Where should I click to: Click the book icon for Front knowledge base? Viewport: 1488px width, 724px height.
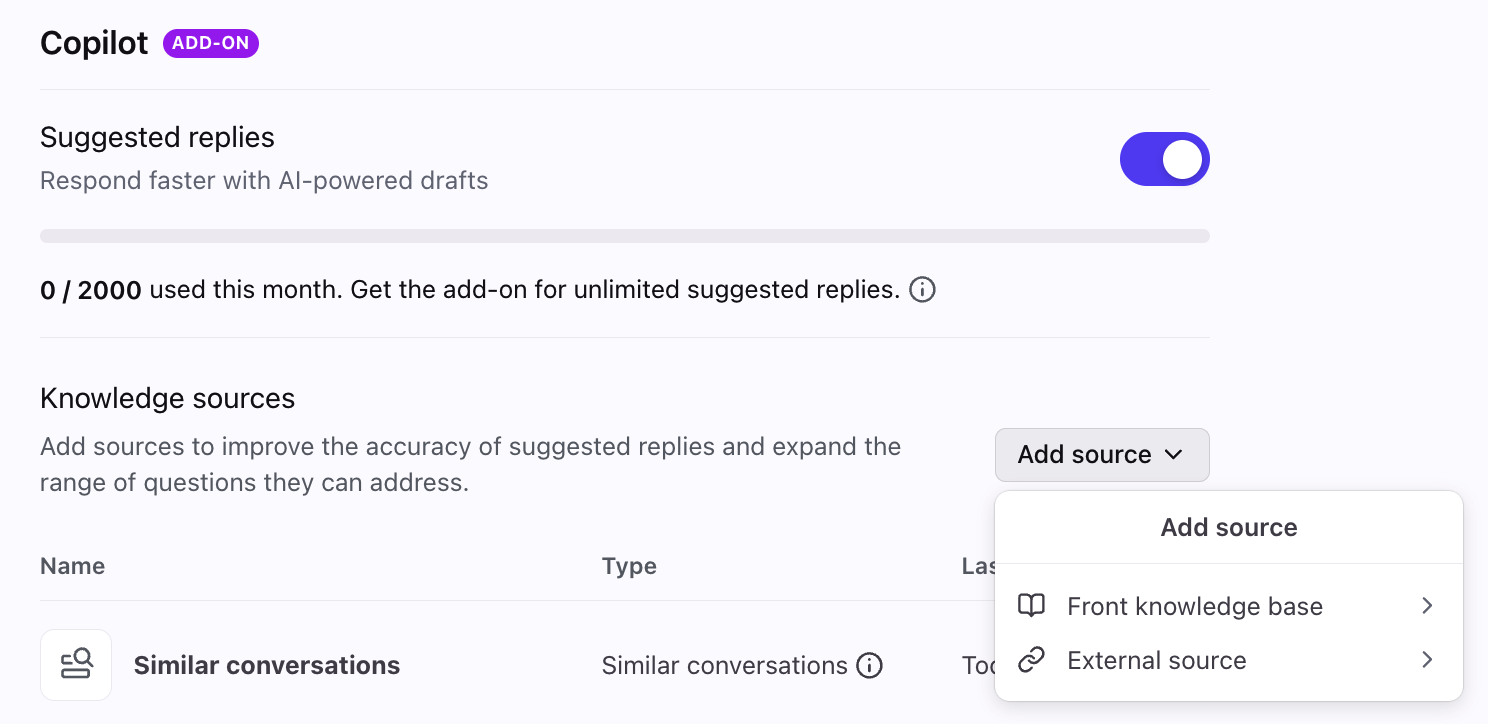[1031, 606]
